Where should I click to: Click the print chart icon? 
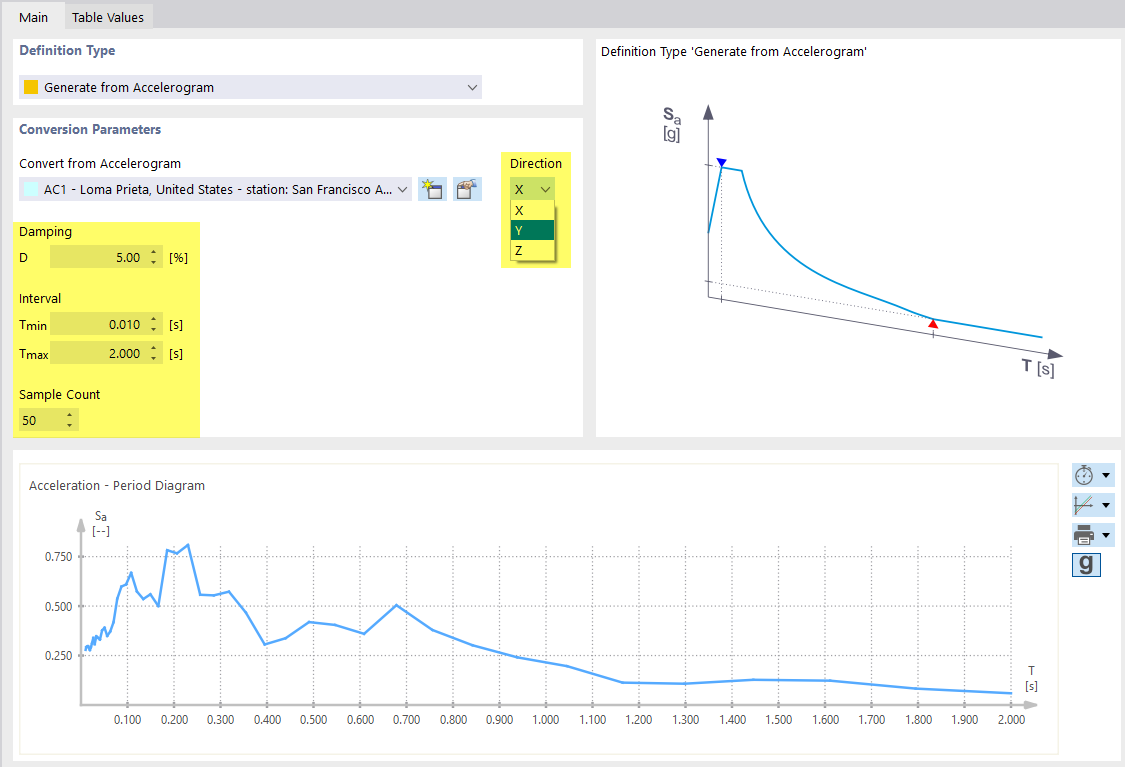pyautogui.click(x=1083, y=534)
